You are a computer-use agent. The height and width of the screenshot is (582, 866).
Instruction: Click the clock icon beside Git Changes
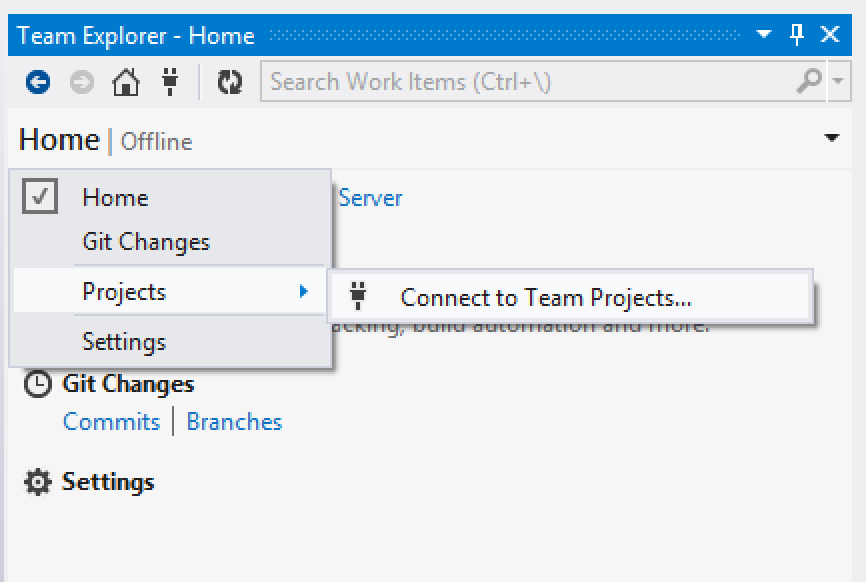[x=38, y=384]
